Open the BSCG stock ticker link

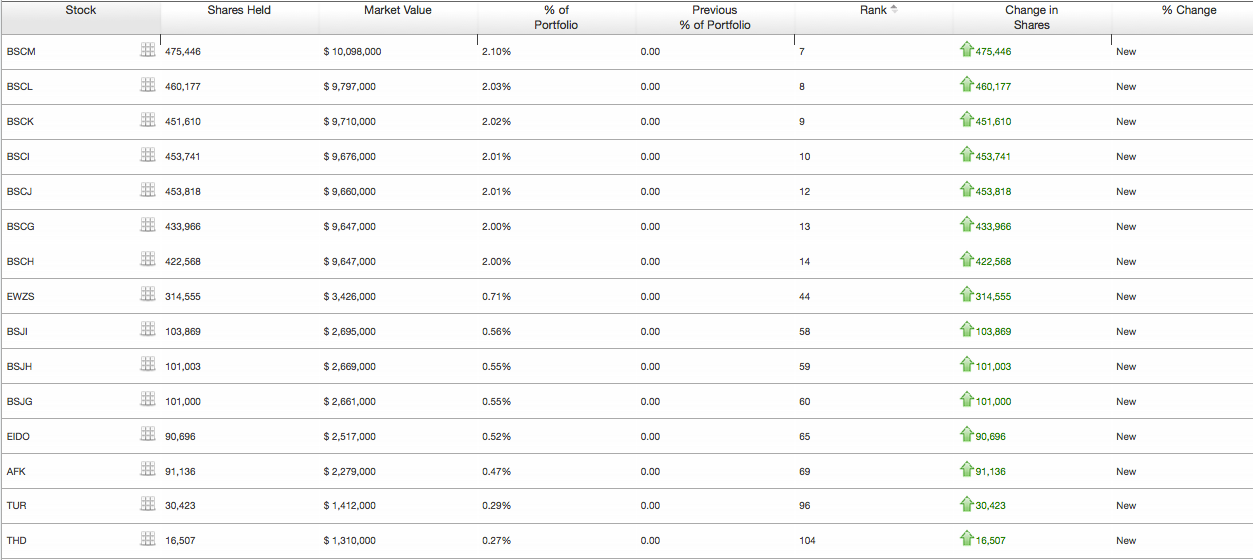[x=20, y=226]
